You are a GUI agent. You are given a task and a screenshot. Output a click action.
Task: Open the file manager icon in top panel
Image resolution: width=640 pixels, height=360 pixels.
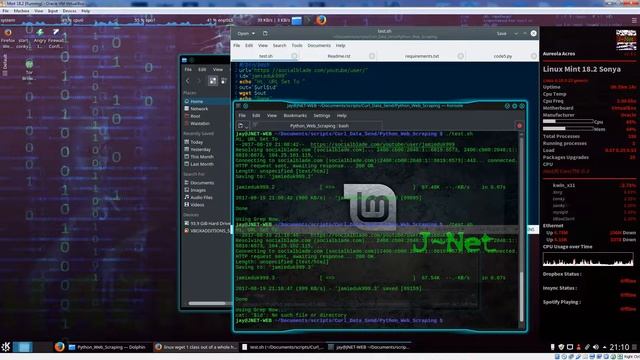coord(297,20)
